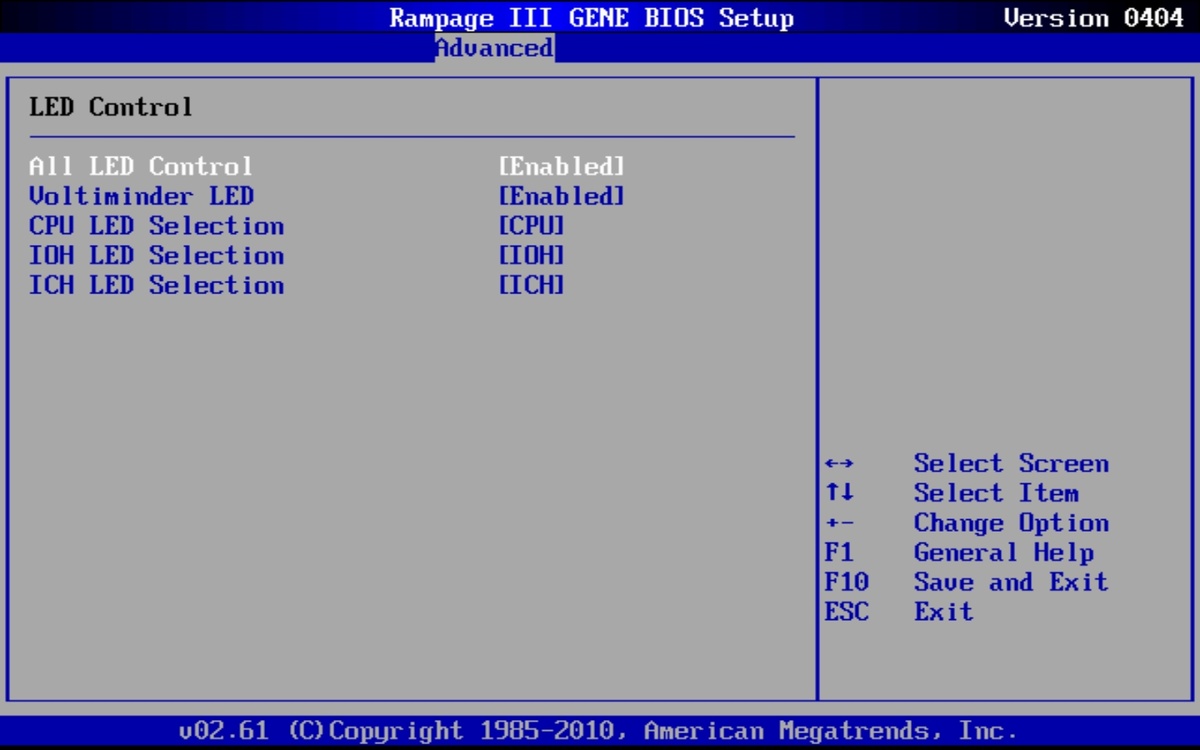1200x750 pixels.
Task: Click the ICH LED Selection label
Action: [156, 286]
